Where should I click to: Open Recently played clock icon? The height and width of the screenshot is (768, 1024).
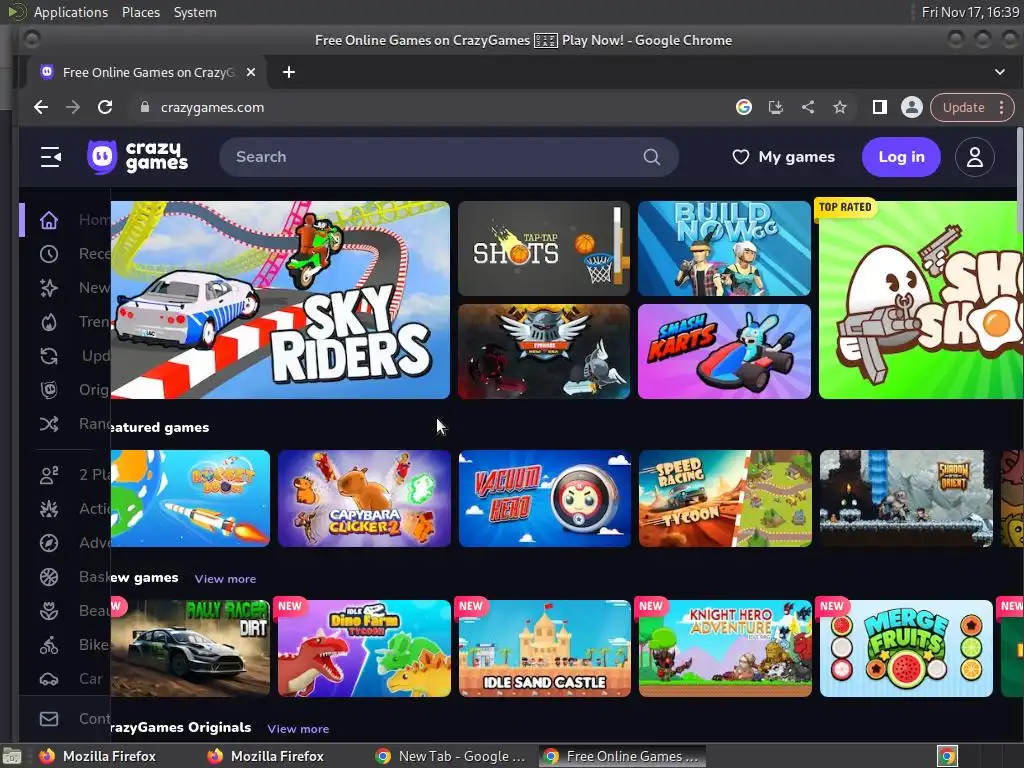point(49,254)
